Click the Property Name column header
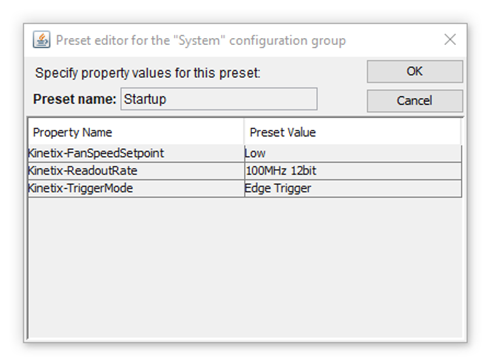 (x=136, y=132)
